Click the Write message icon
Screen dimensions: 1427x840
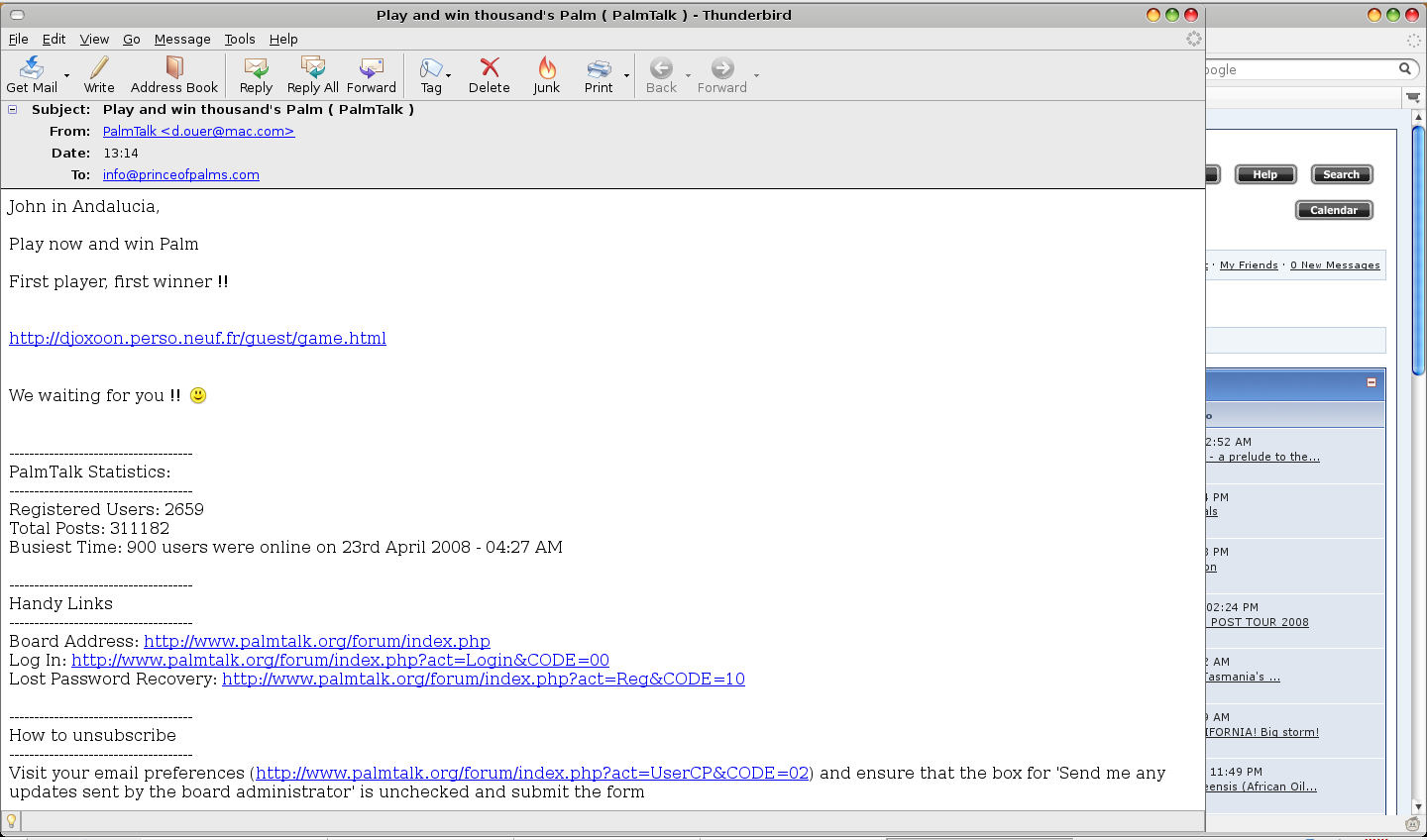coord(99,67)
